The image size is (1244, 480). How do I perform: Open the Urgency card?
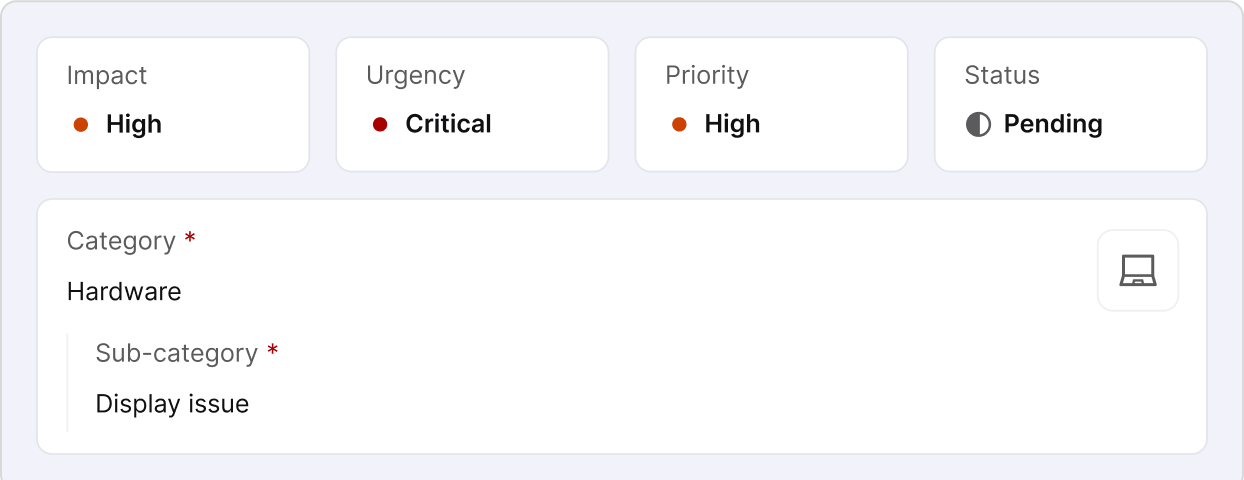(472, 104)
